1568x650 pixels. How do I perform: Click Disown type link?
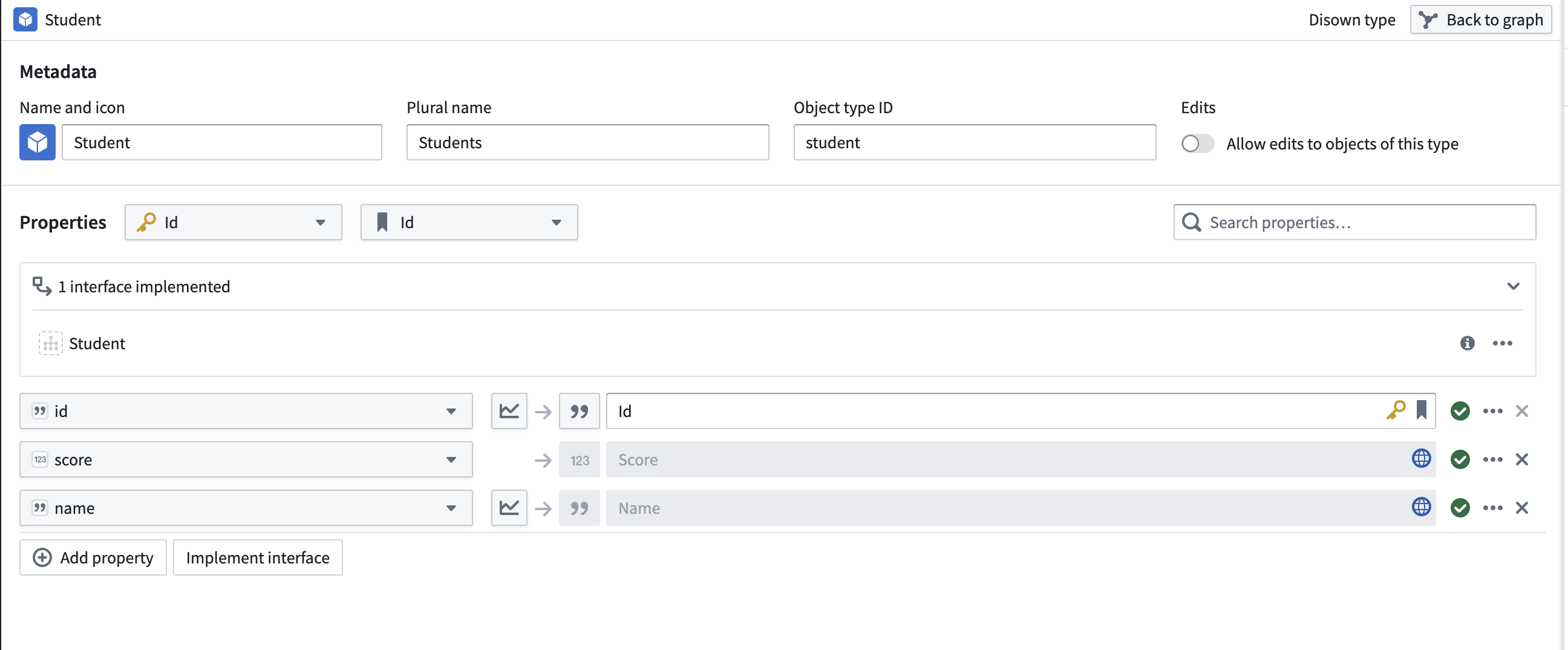(x=1351, y=19)
